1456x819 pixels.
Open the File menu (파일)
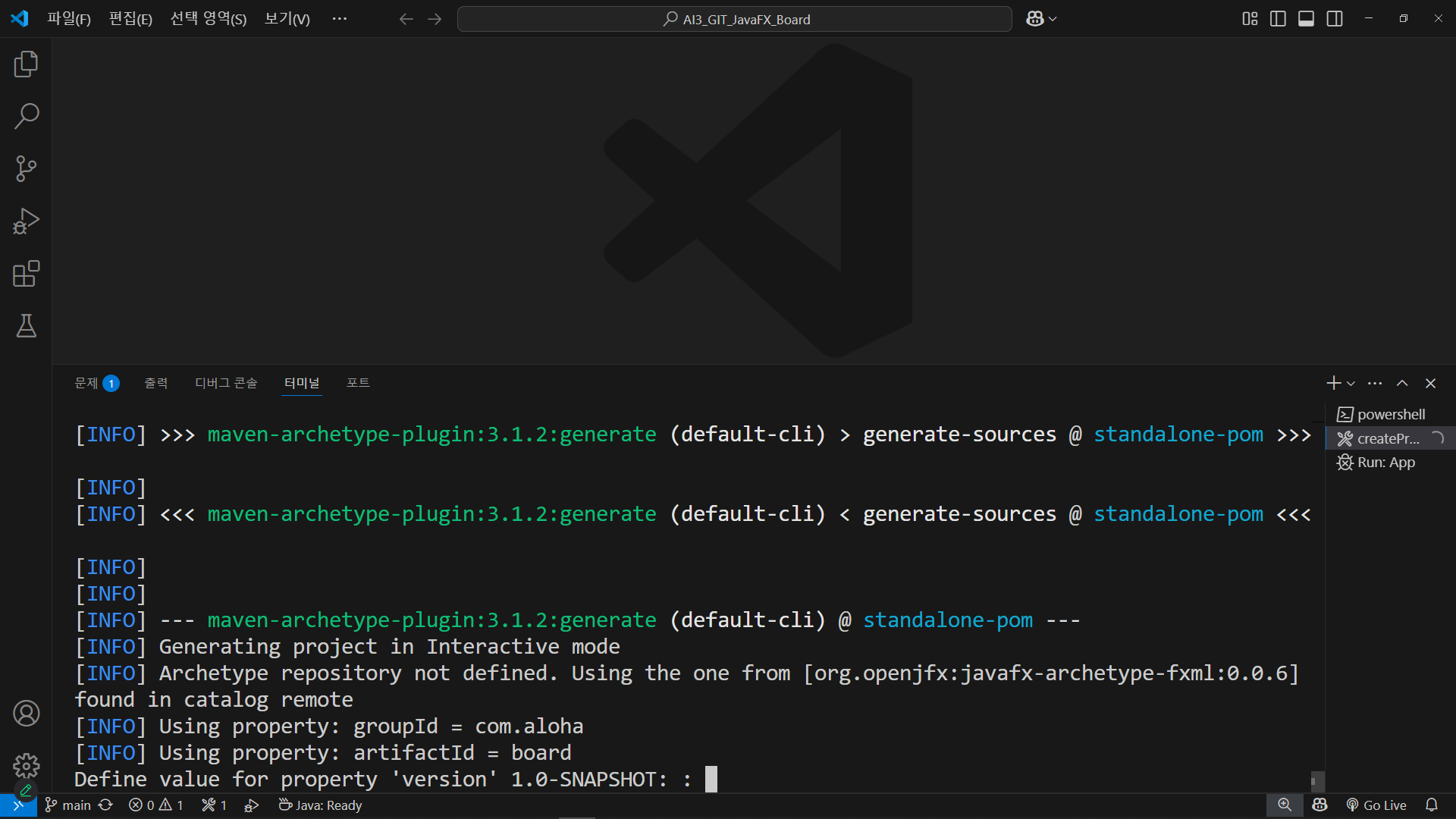68,19
